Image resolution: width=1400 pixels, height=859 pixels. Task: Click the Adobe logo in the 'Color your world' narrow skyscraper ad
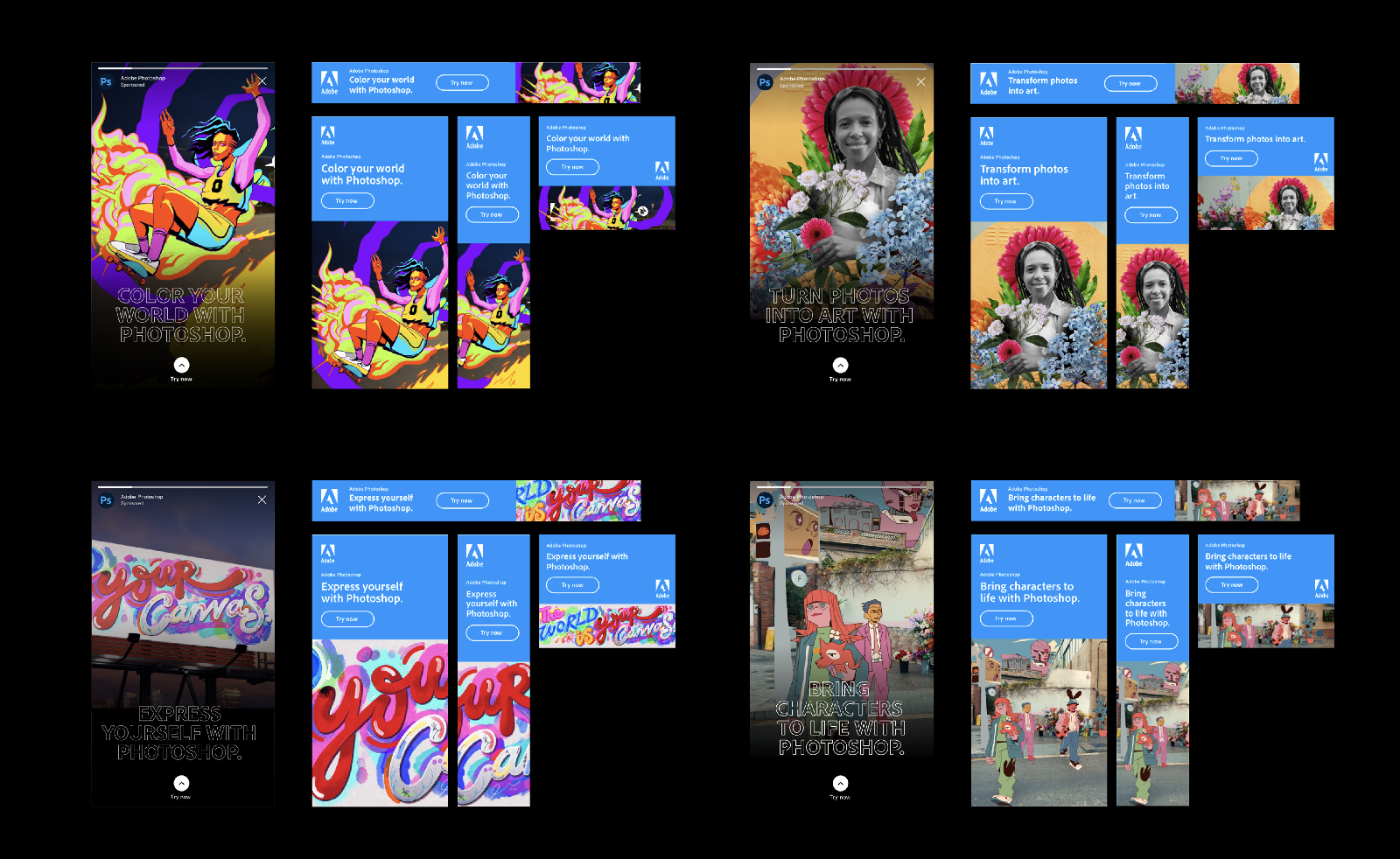(x=474, y=137)
